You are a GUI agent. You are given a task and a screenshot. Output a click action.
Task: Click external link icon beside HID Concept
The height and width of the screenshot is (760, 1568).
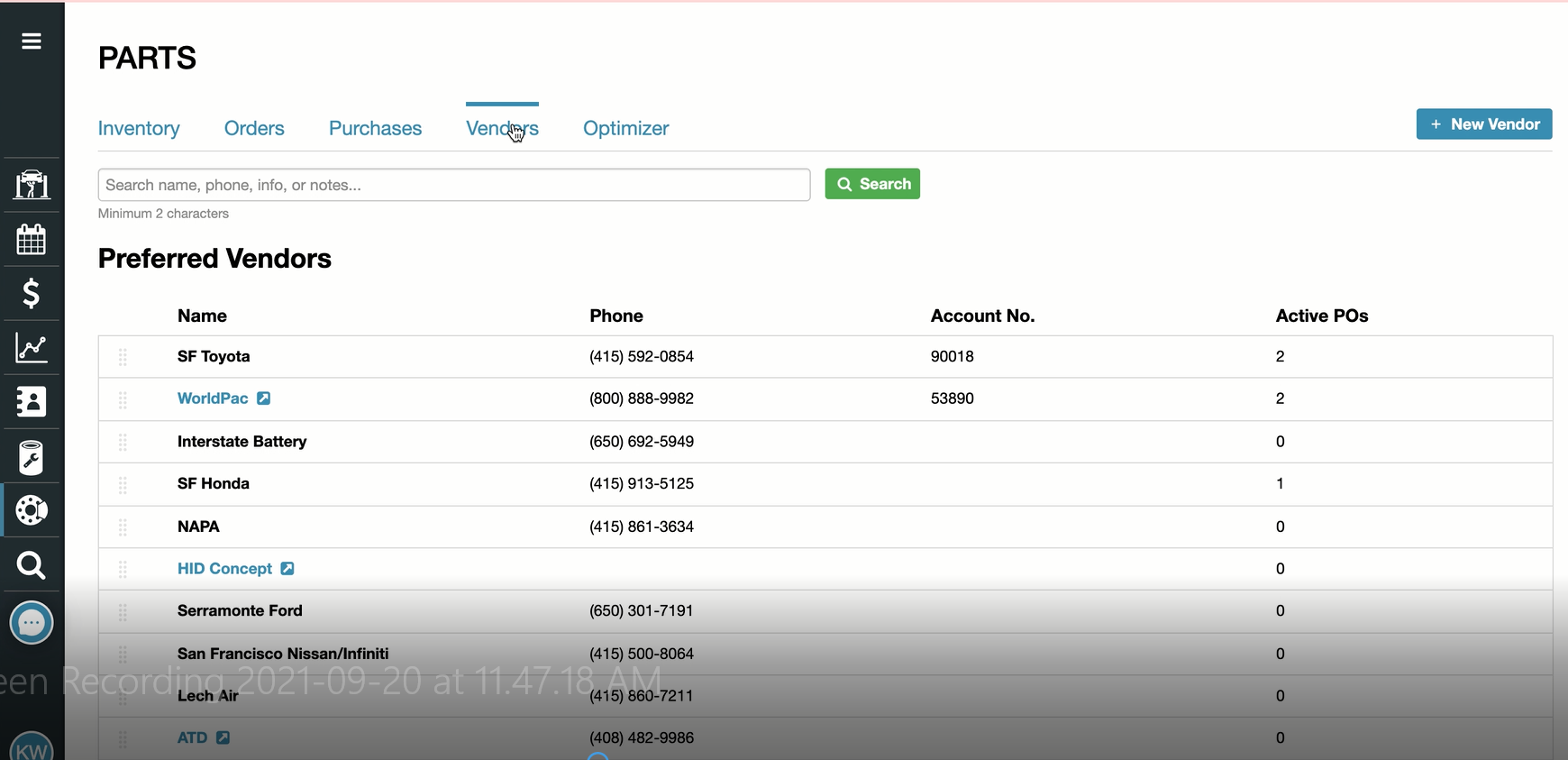tap(287, 569)
